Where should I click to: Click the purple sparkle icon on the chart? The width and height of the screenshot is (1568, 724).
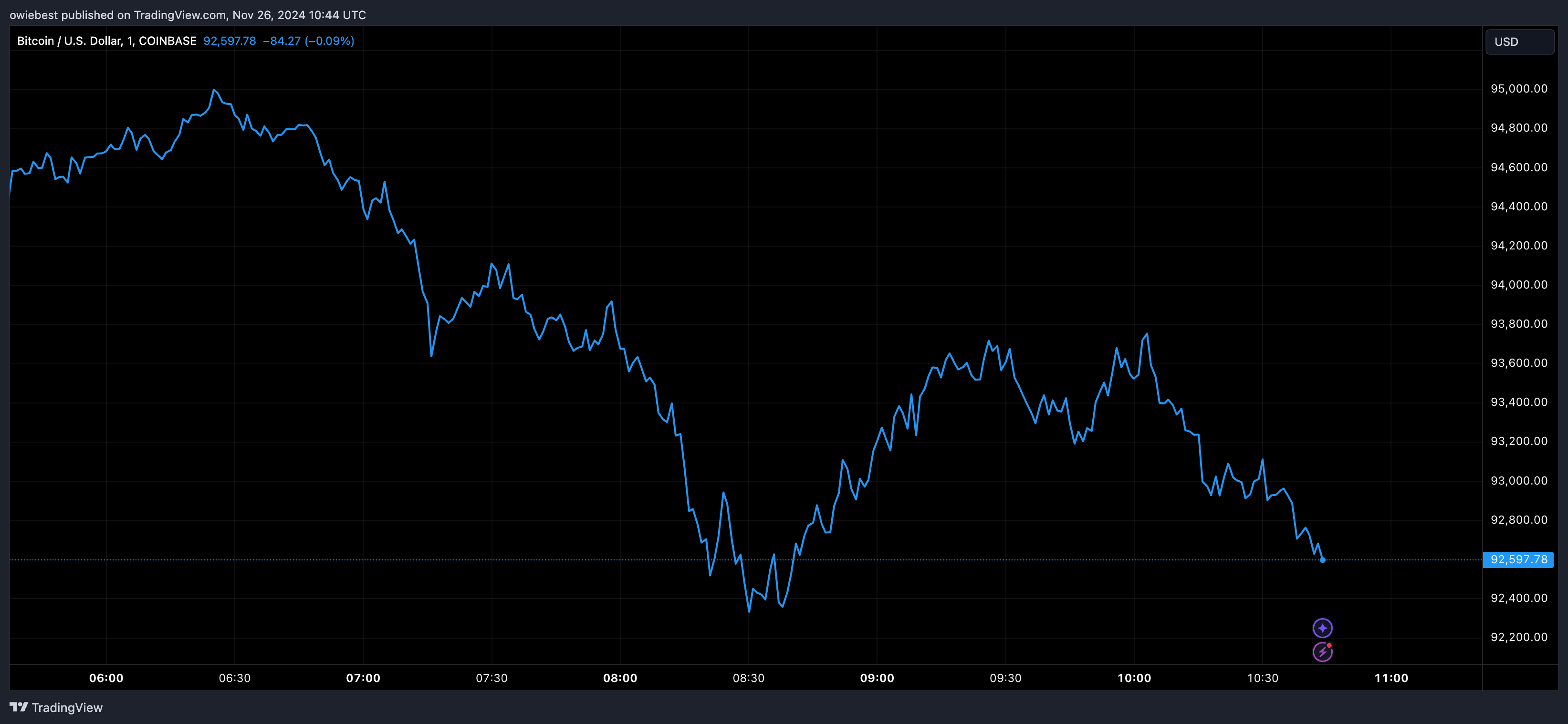point(1322,627)
